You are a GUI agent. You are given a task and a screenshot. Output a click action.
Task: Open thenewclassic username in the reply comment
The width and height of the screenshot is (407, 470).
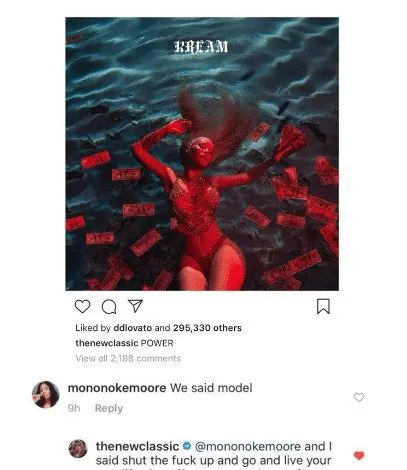(137, 446)
